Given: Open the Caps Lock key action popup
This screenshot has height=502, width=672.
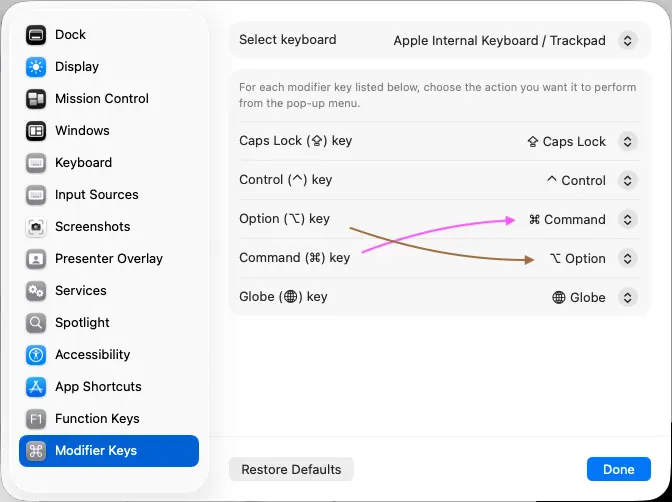Looking at the screenshot, I should click(627, 142).
